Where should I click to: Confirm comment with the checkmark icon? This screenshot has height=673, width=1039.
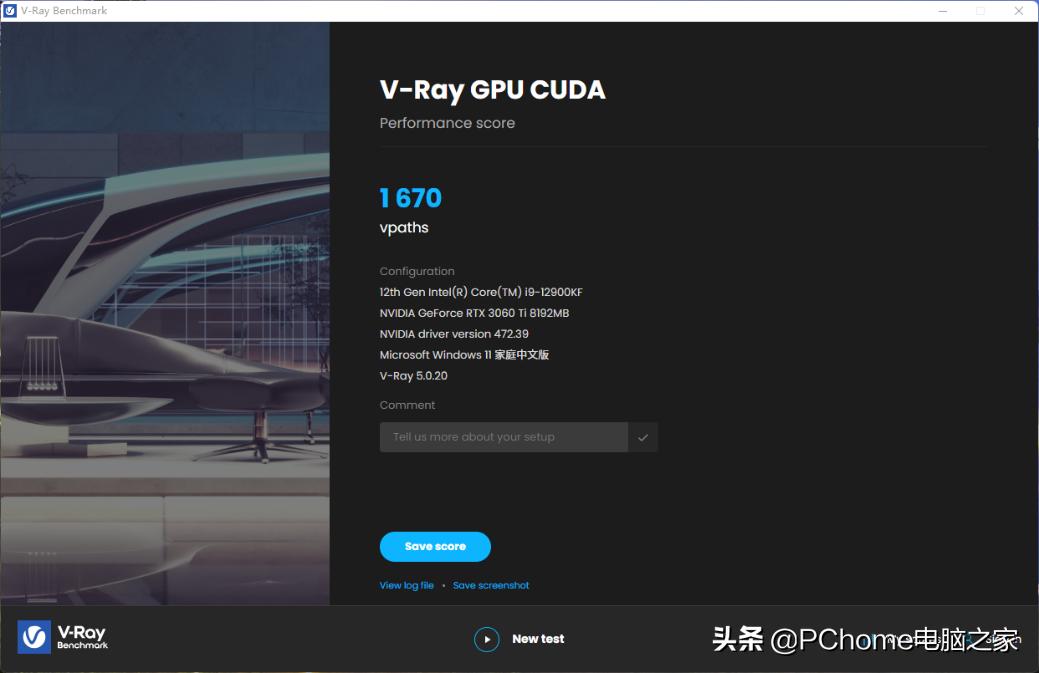(x=643, y=437)
